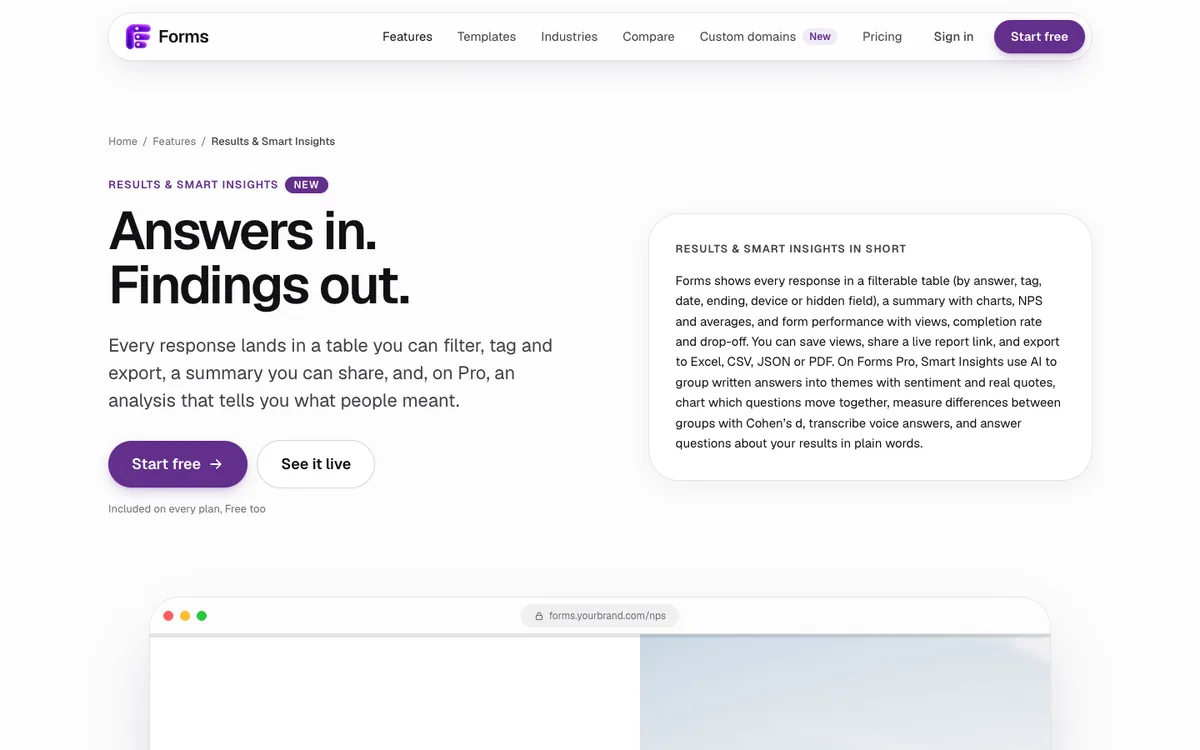Click Start free button in header

pyautogui.click(x=1039, y=37)
